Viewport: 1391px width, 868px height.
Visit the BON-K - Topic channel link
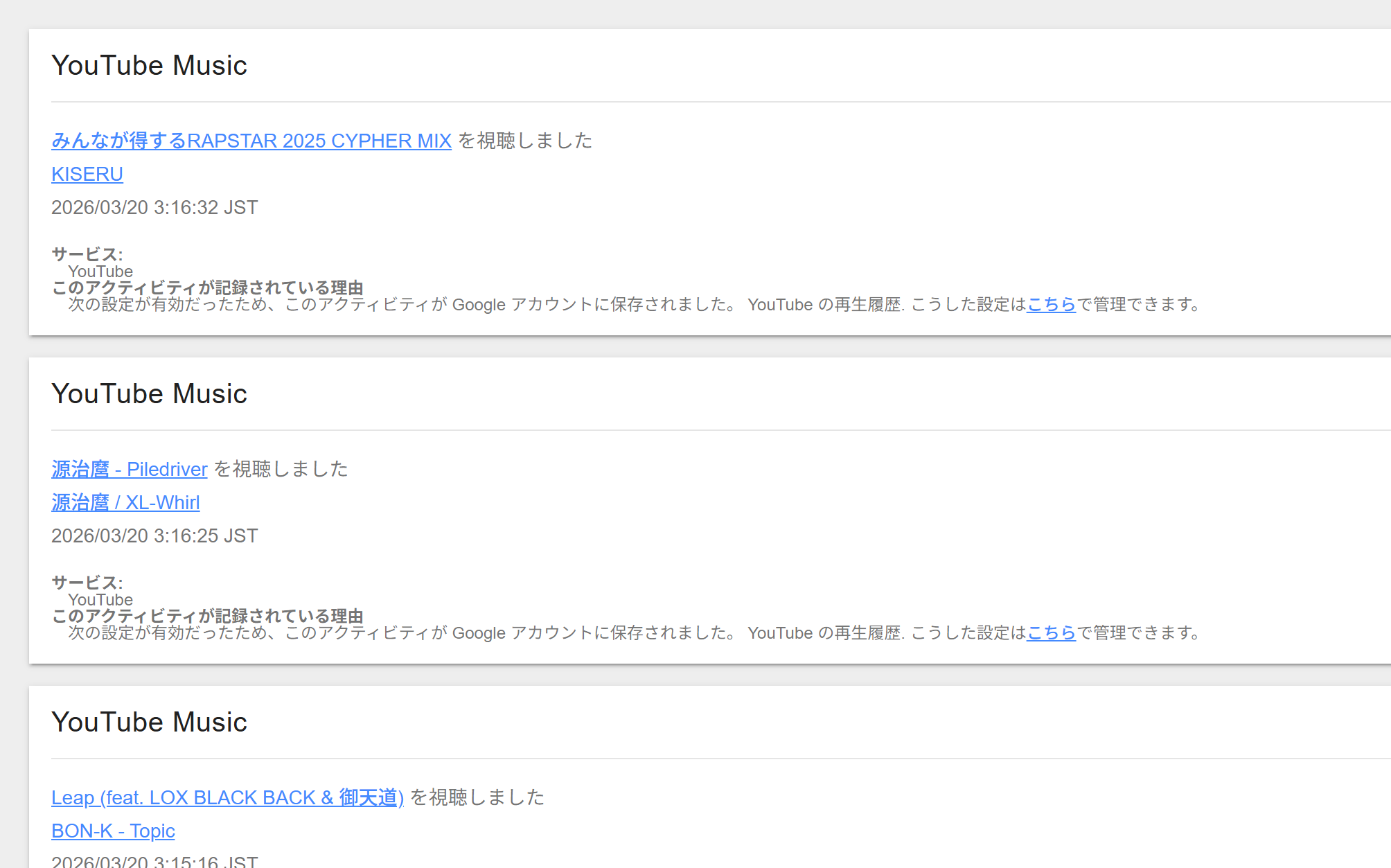(x=113, y=831)
